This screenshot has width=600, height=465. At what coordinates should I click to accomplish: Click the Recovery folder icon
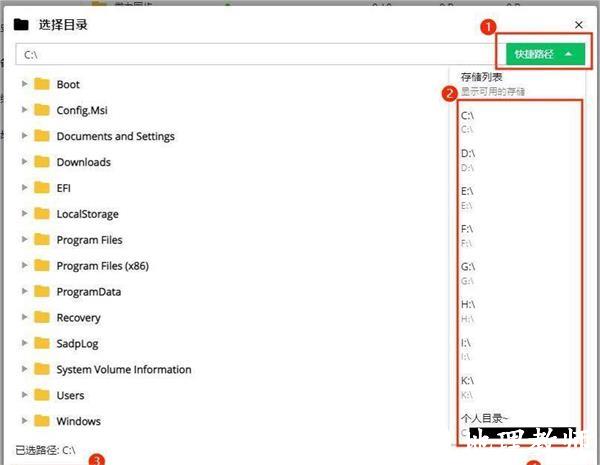(42, 317)
